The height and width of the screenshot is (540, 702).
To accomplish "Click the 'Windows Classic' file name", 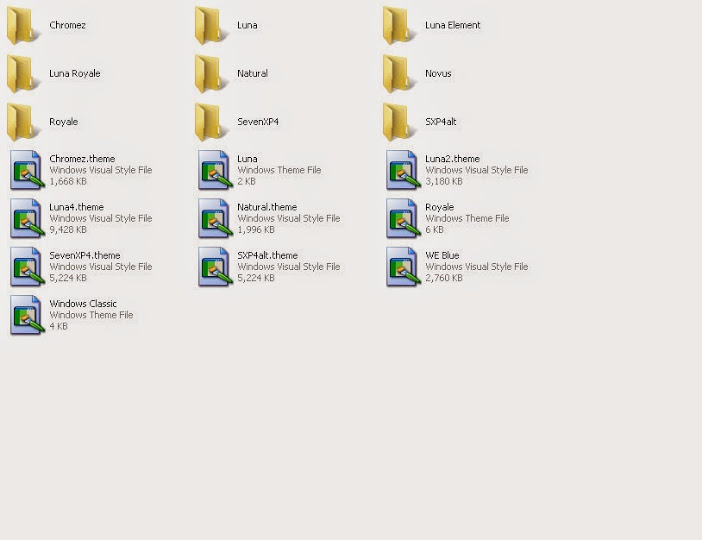I will point(83,304).
